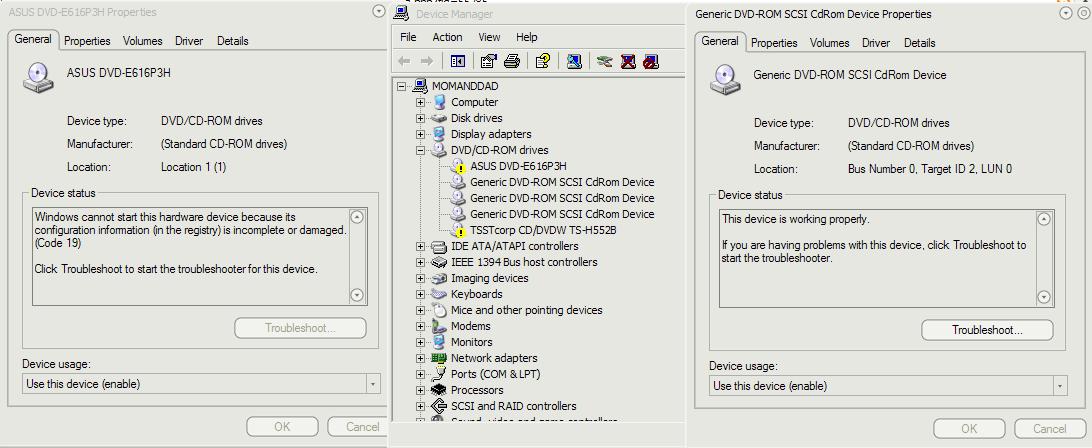Expand the Network adapters node
This screenshot has height=448, width=1092.
click(421, 358)
